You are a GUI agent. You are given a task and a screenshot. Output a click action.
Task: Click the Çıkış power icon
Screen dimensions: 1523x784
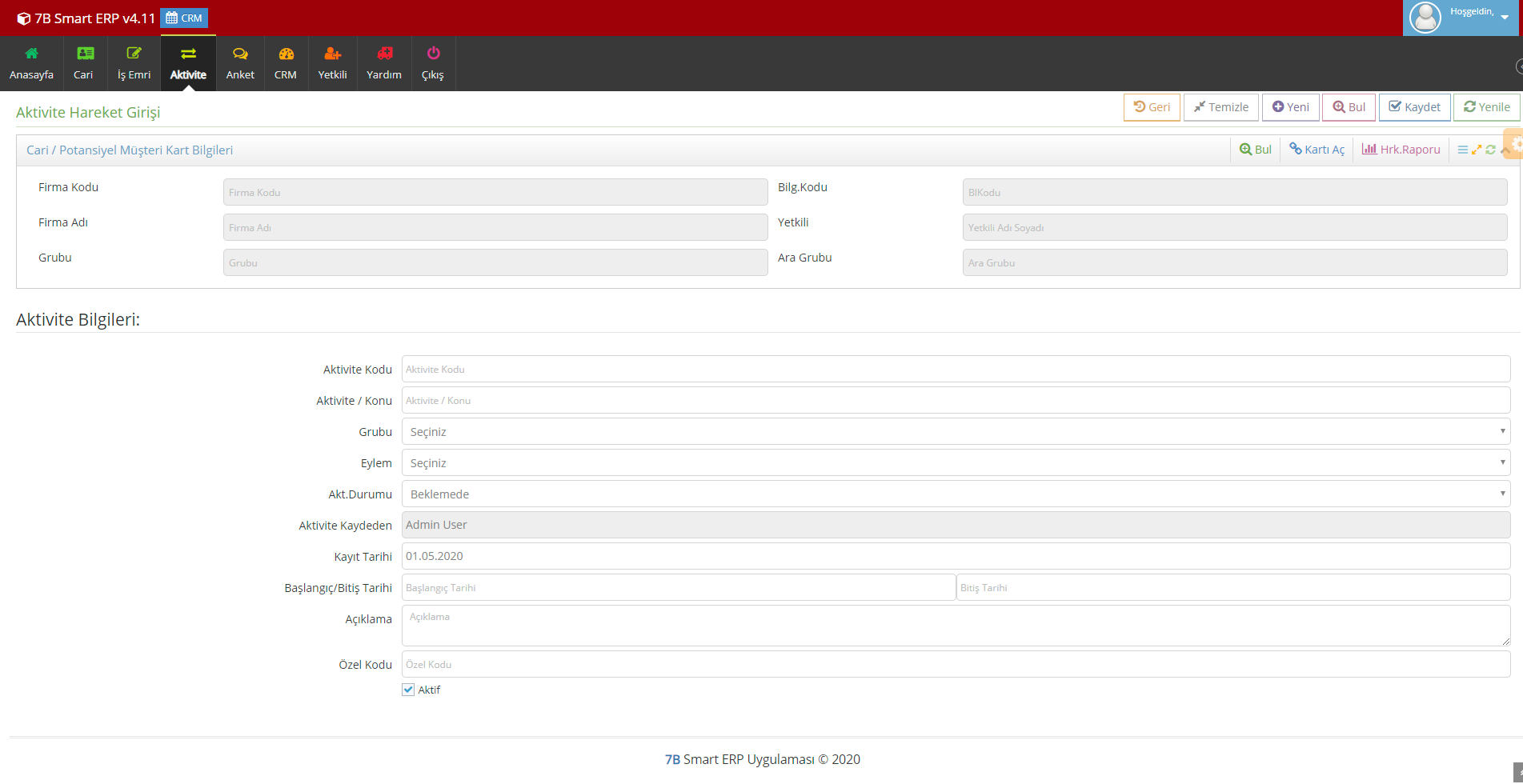click(x=433, y=54)
